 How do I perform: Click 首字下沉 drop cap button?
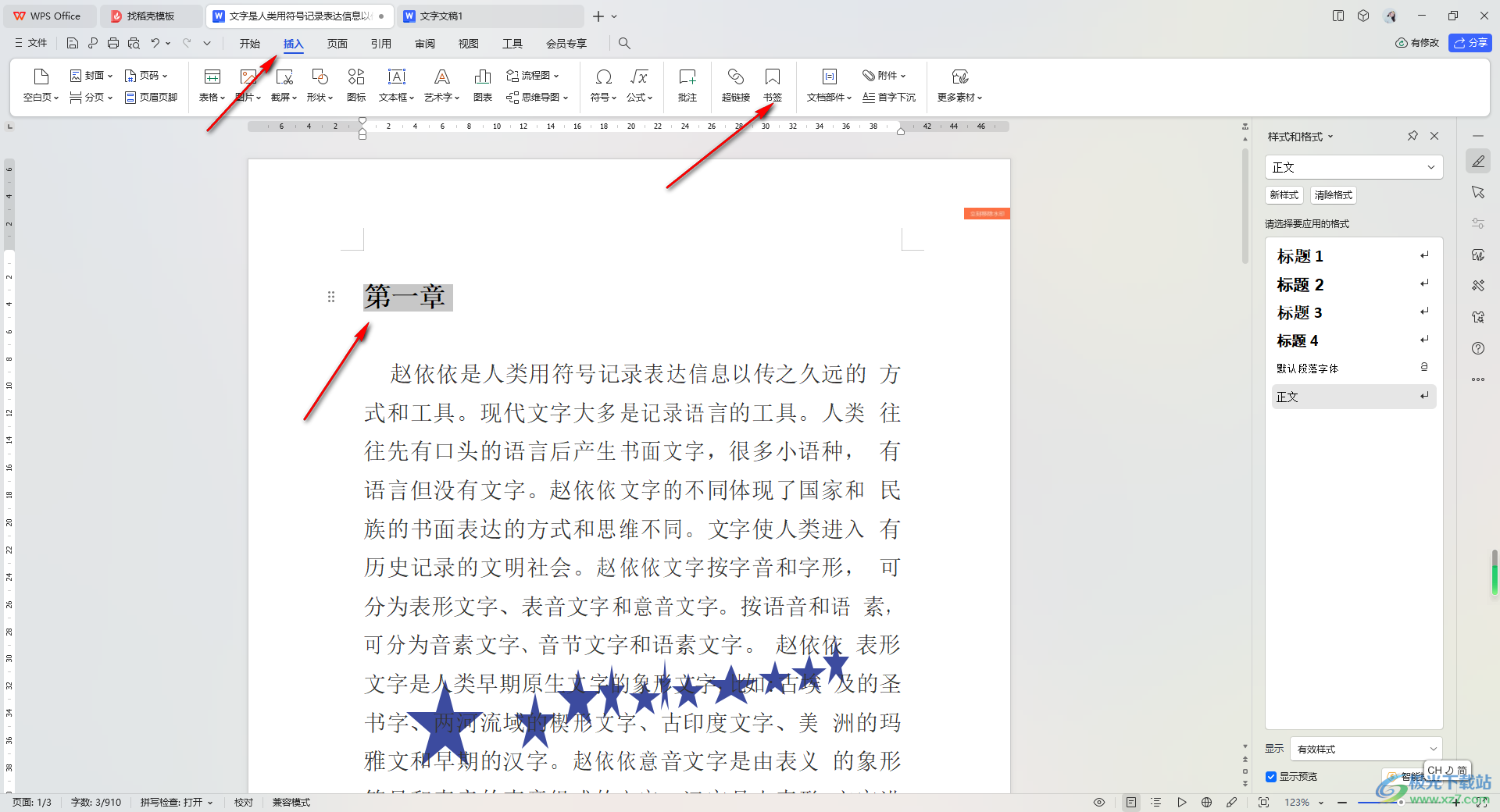(889, 98)
